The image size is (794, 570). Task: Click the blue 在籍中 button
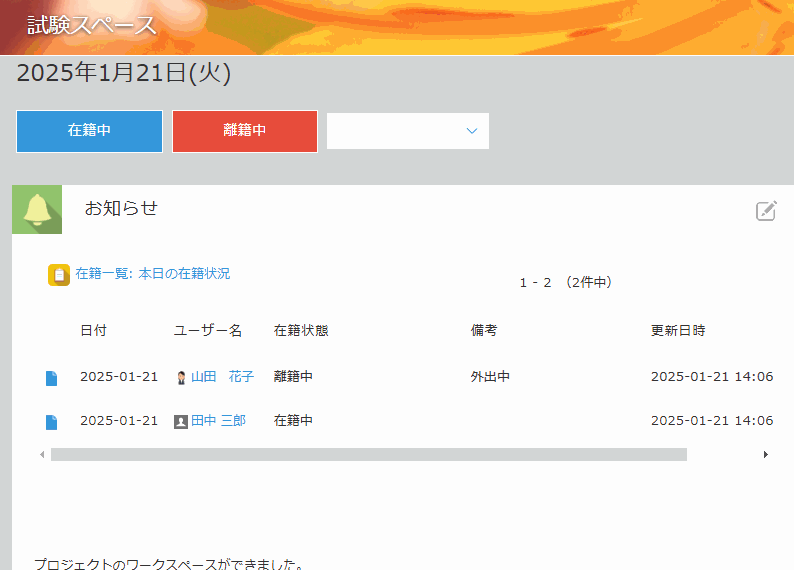pyautogui.click(x=89, y=131)
